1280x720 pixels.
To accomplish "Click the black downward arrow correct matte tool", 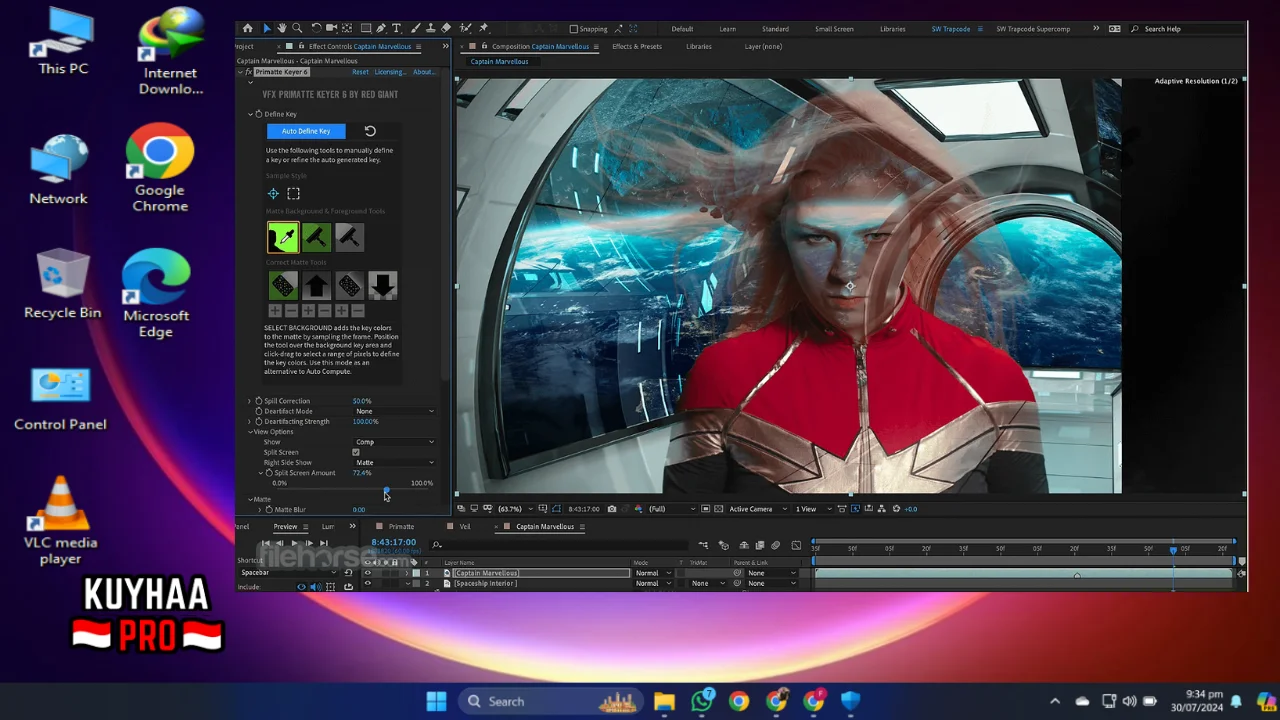I will click(382, 286).
